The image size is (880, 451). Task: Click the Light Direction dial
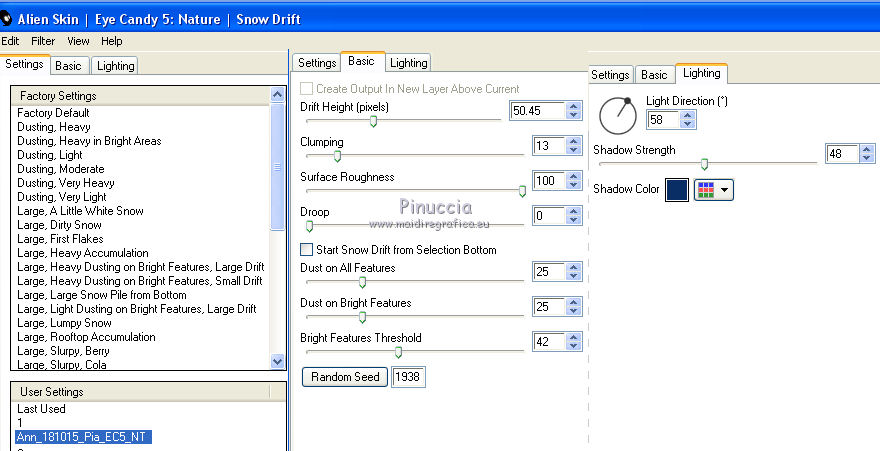click(x=617, y=115)
